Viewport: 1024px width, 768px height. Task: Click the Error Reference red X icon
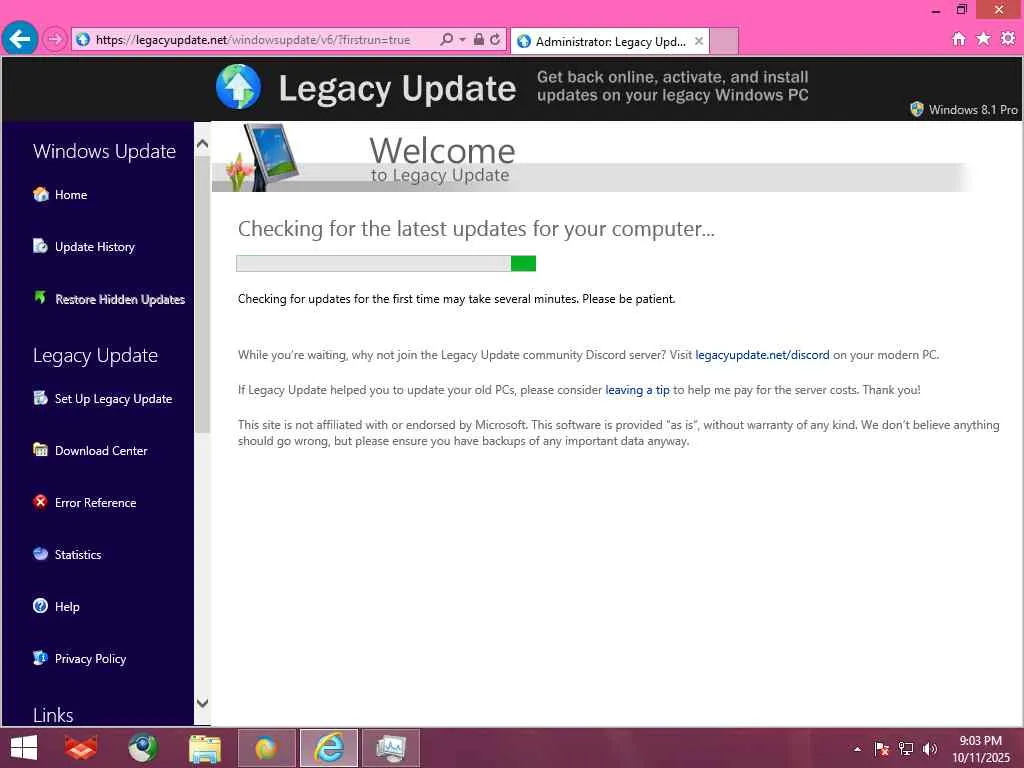click(40, 502)
